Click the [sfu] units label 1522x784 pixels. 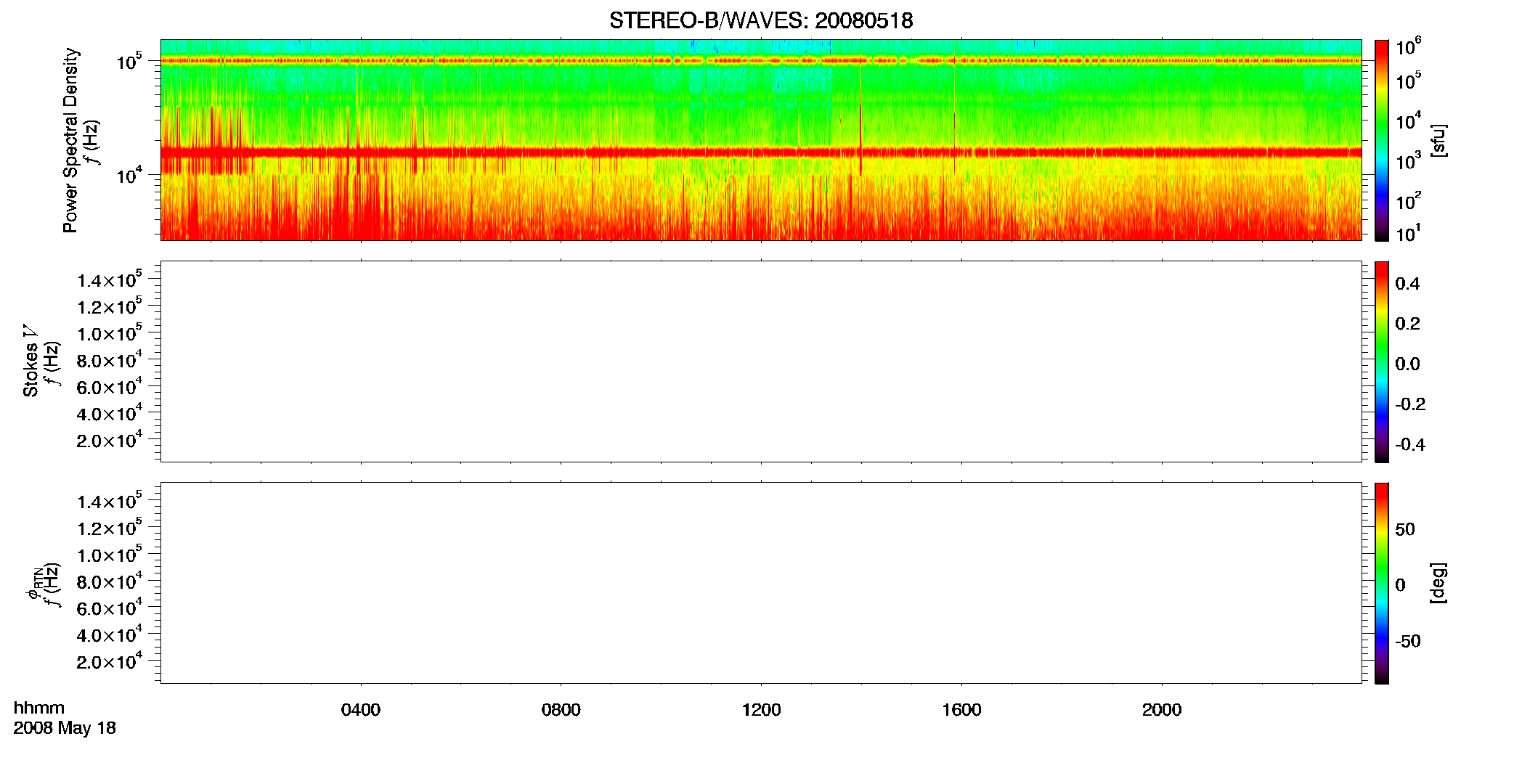pos(1438,140)
